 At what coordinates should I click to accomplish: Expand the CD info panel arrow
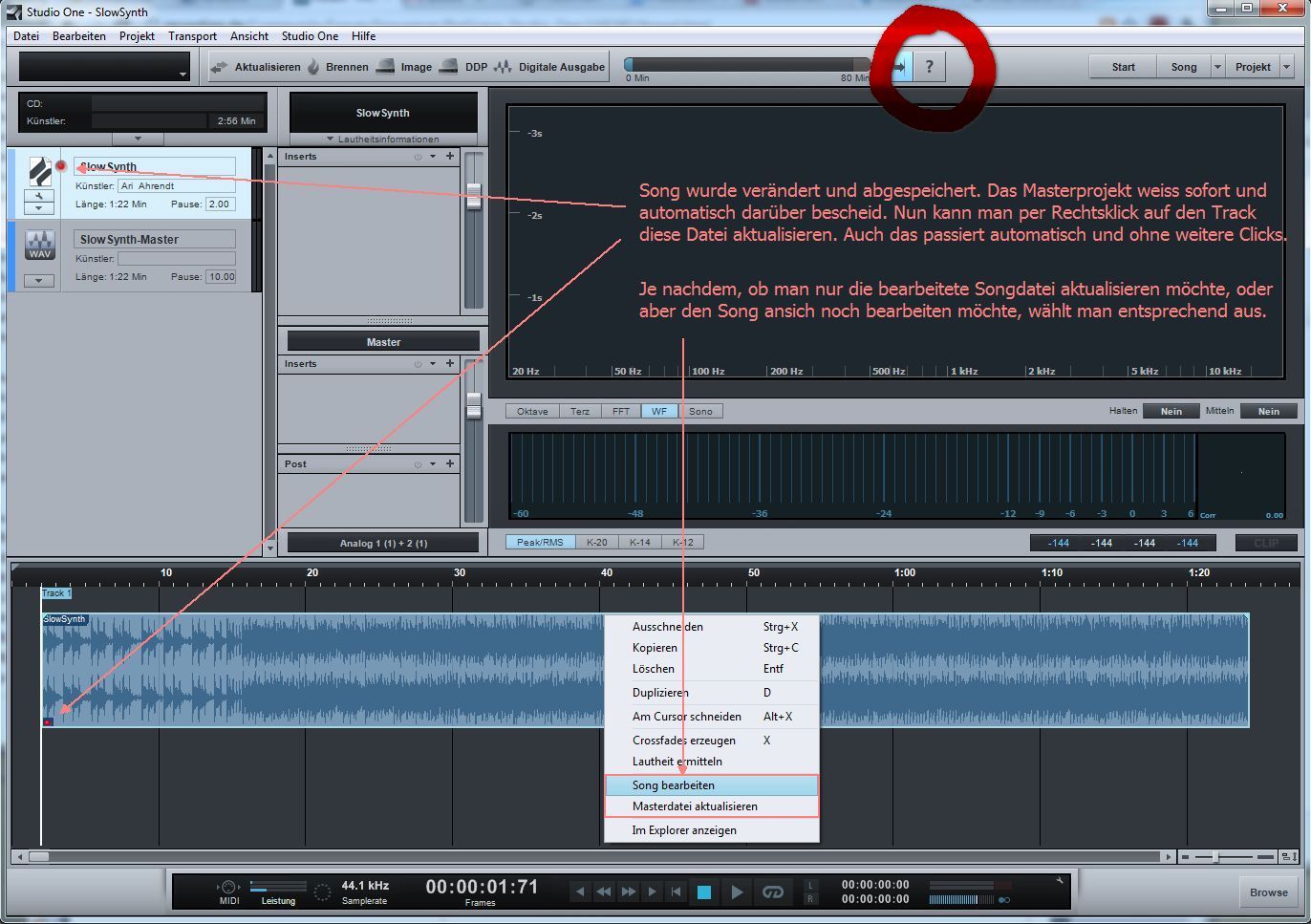pyautogui.click(x=138, y=139)
